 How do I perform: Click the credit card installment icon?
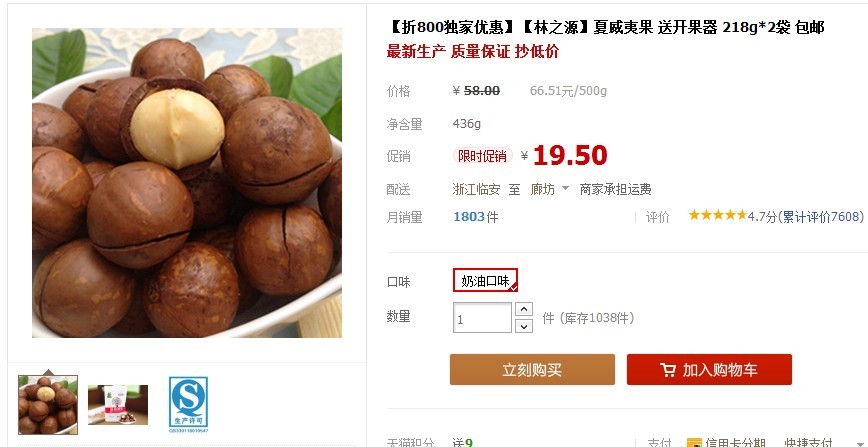click(694, 443)
